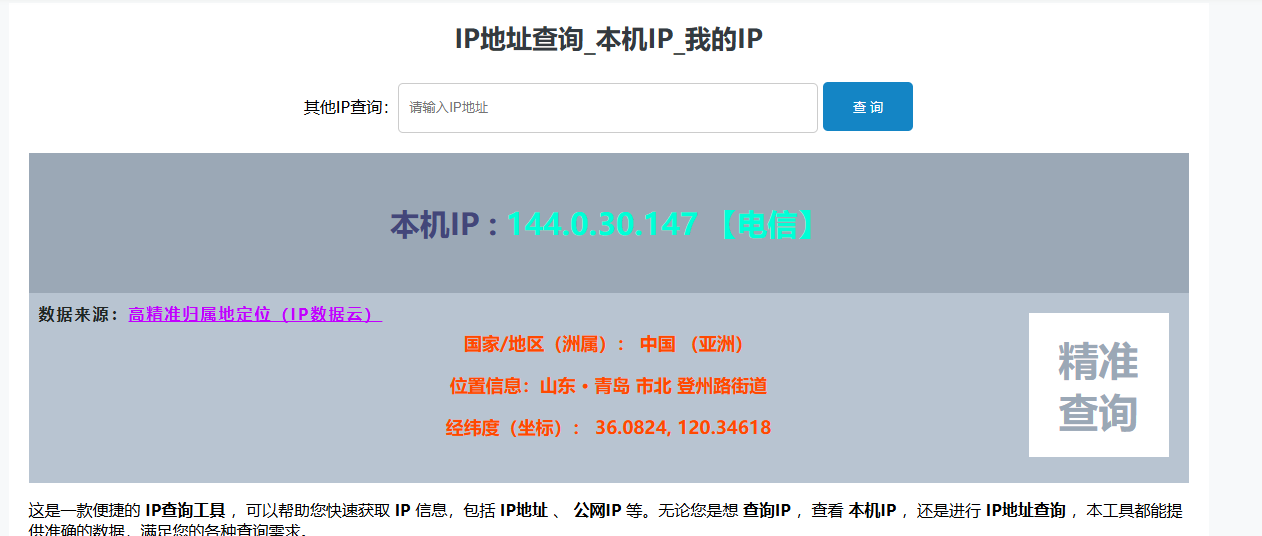This screenshot has width=1262, height=536.
Task: Click the 经纬度（坐标） label
Action: pyautogui.click(x=513, y=428)
